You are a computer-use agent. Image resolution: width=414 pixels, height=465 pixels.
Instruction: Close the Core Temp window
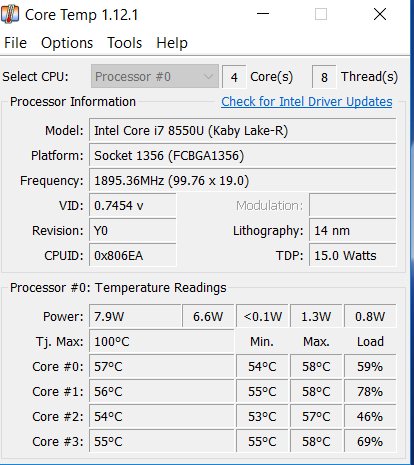pyautogui.click(x=380, y=14)
